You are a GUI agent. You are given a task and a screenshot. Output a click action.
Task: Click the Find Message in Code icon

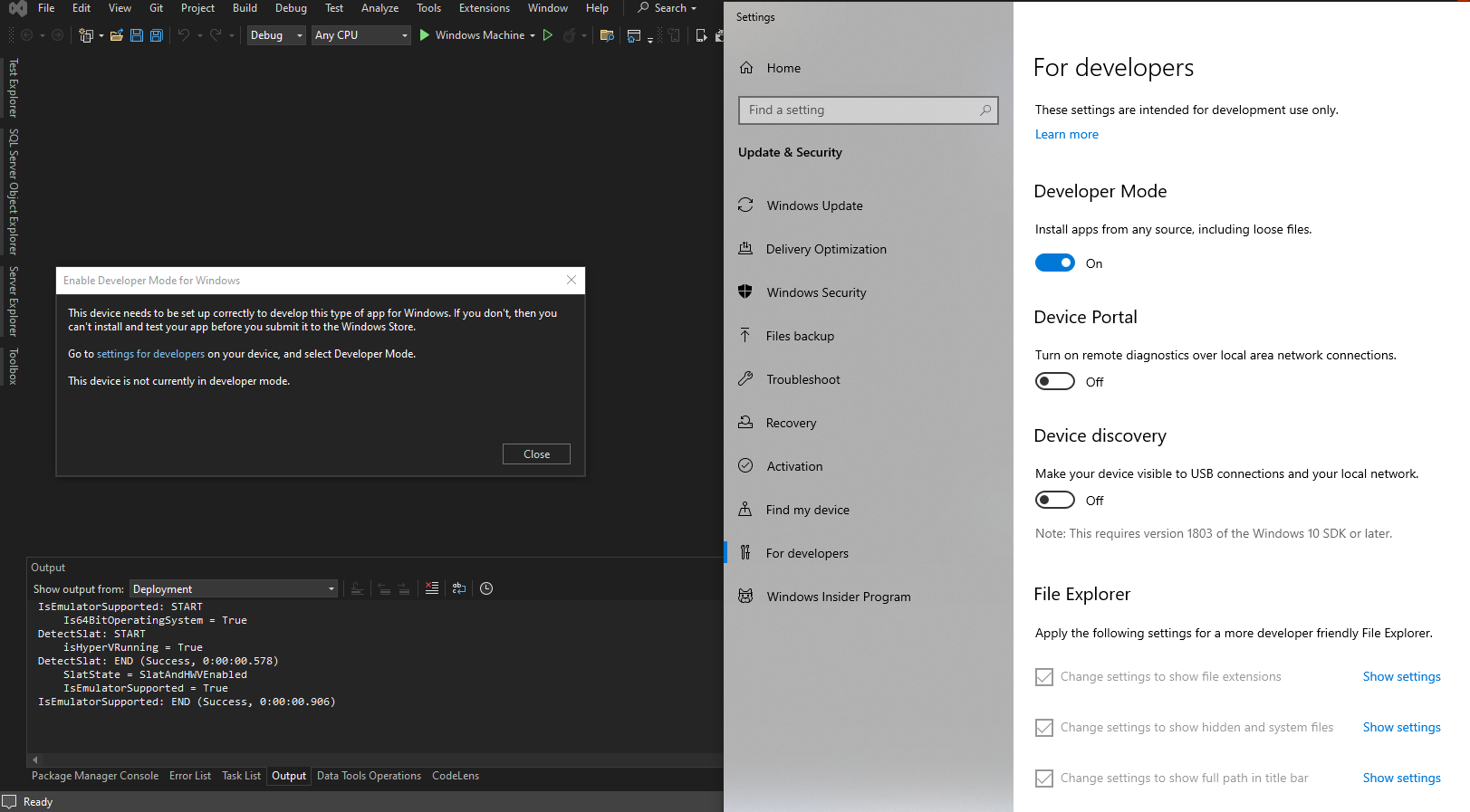tap(358, 588)
